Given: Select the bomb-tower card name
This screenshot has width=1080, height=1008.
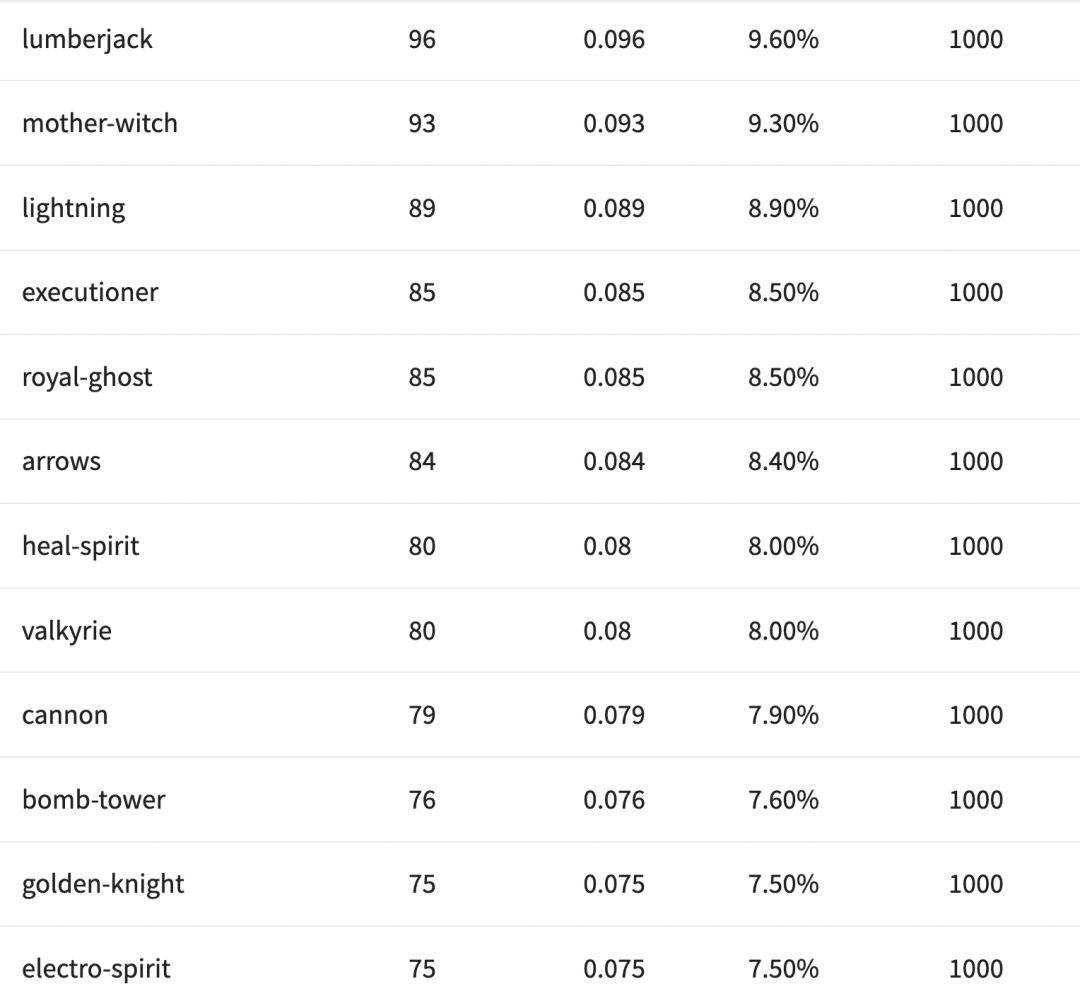Looking at the screenshot, I should 94,800.
